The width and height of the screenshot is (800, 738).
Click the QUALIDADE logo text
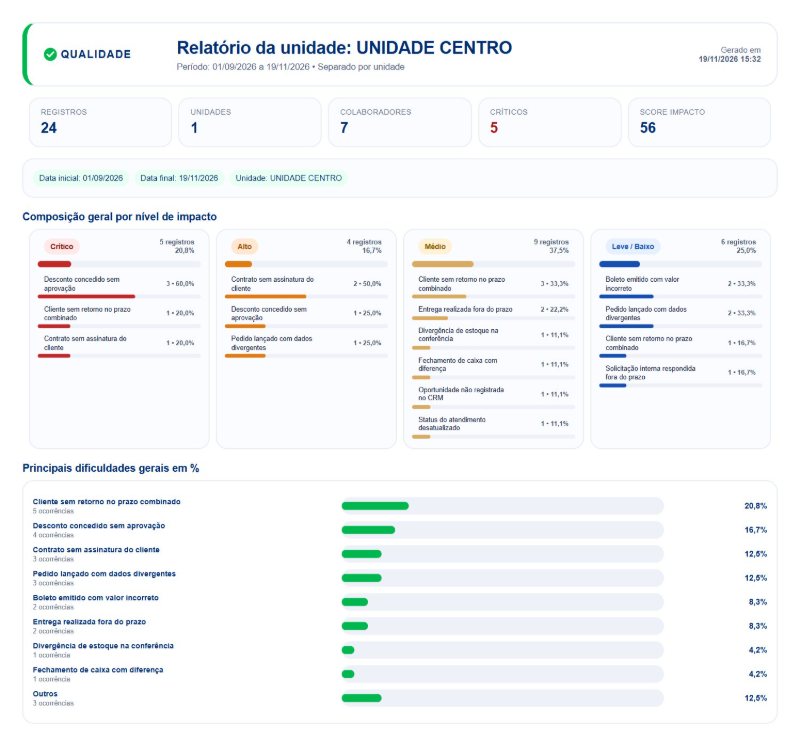click(x=96, y=54)
